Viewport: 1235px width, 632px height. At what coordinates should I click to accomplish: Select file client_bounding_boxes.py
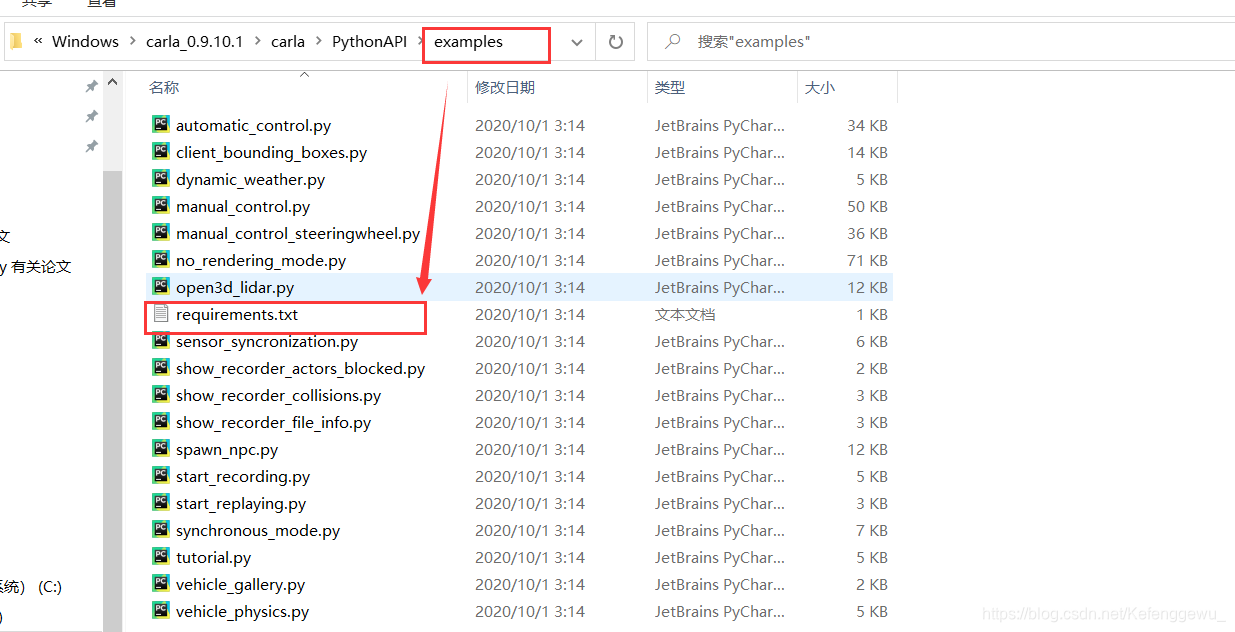coord(271,153)
